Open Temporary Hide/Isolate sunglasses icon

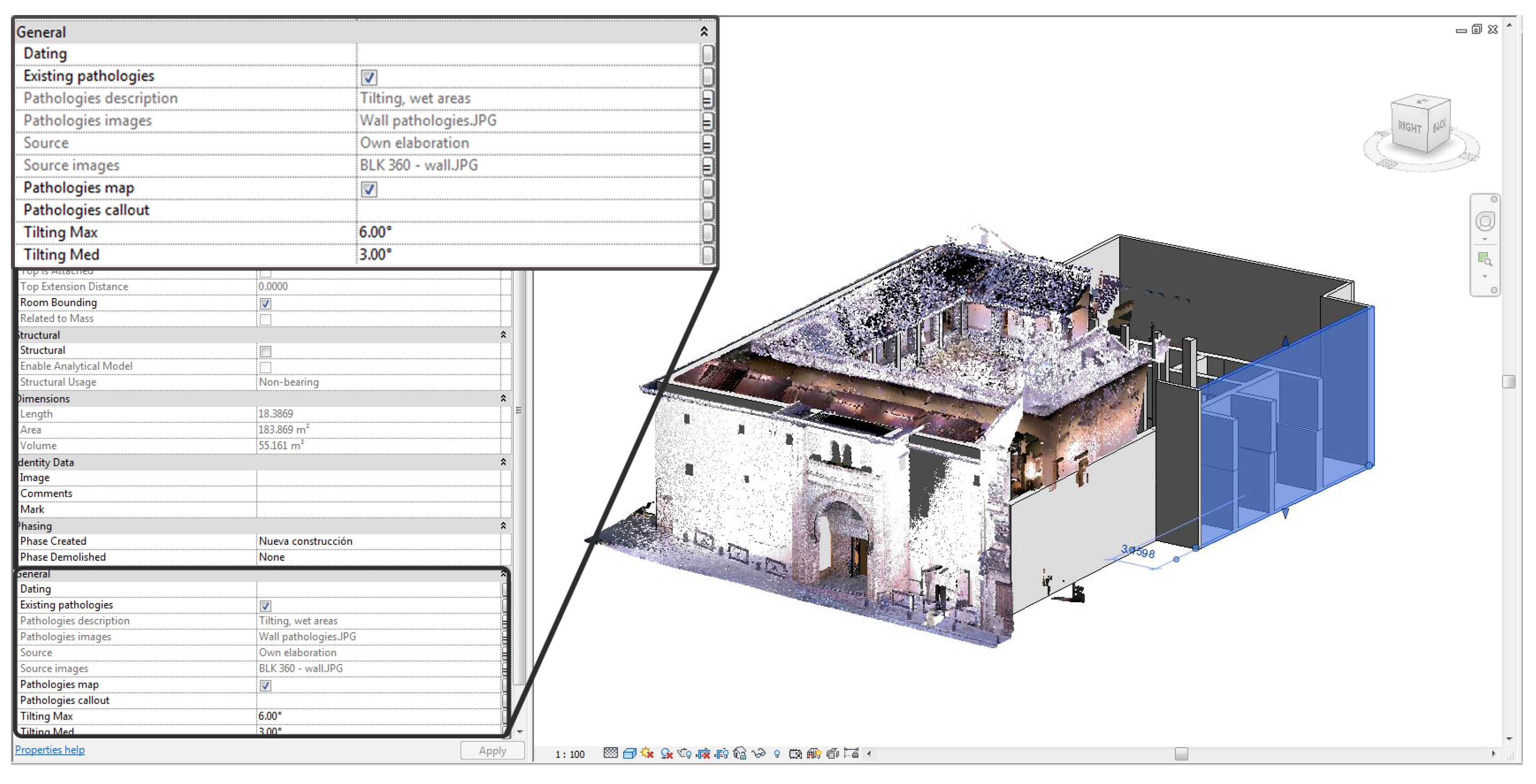759,753
